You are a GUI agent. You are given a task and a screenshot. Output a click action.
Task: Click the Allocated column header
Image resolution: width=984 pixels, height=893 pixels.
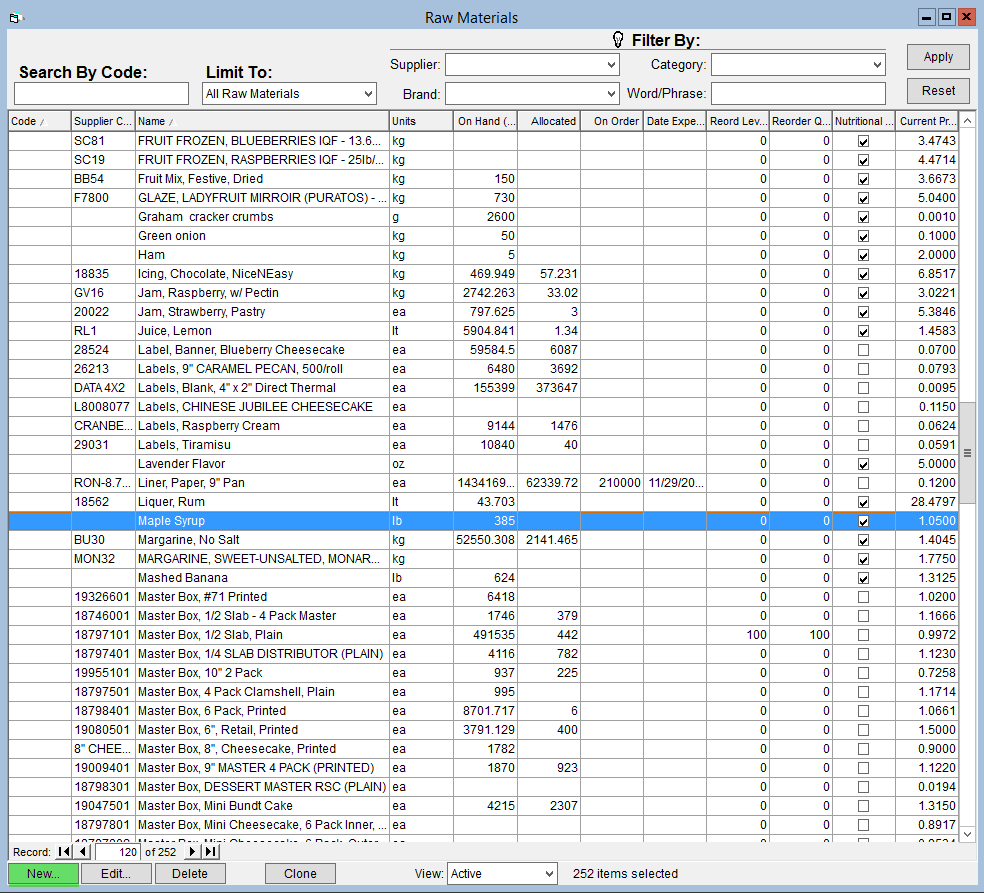click(x=548, y=121)
